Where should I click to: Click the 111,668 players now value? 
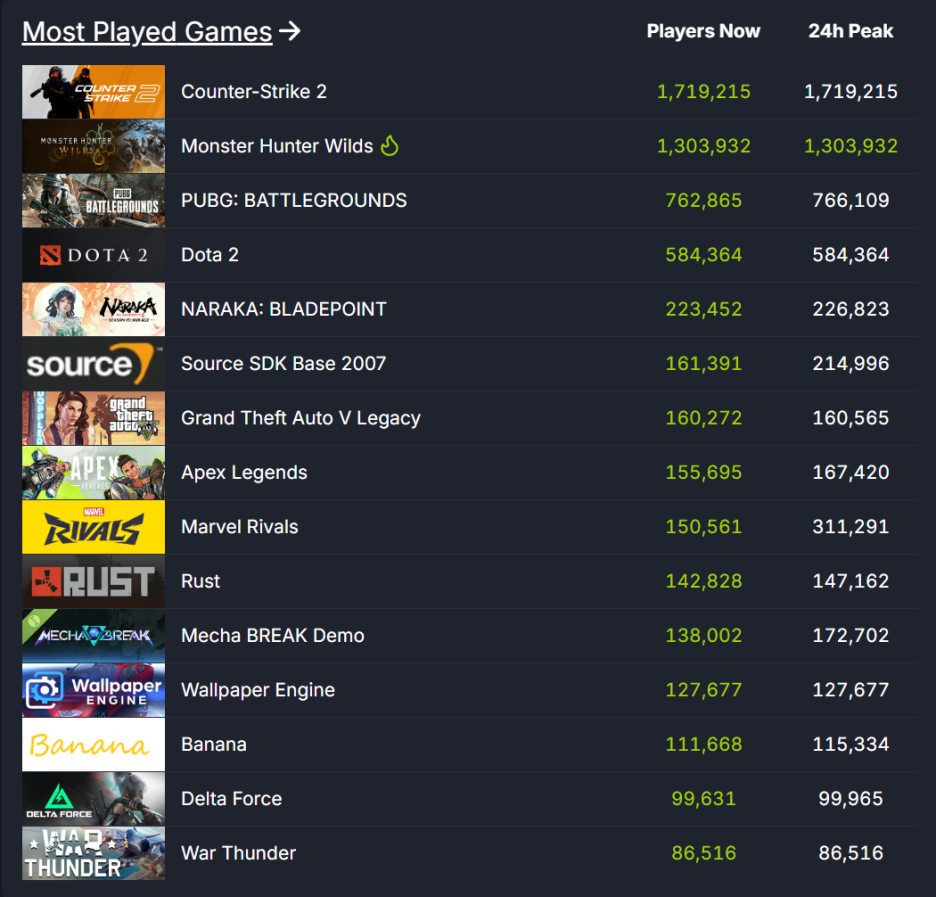coord(704,744)
